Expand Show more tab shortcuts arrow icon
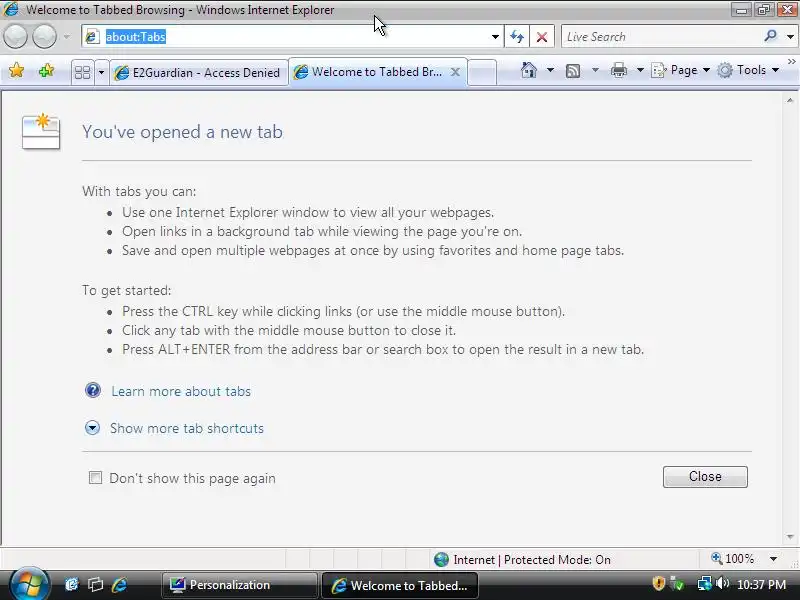This screenshot has height=600, width=800. (x=92, y=428)
